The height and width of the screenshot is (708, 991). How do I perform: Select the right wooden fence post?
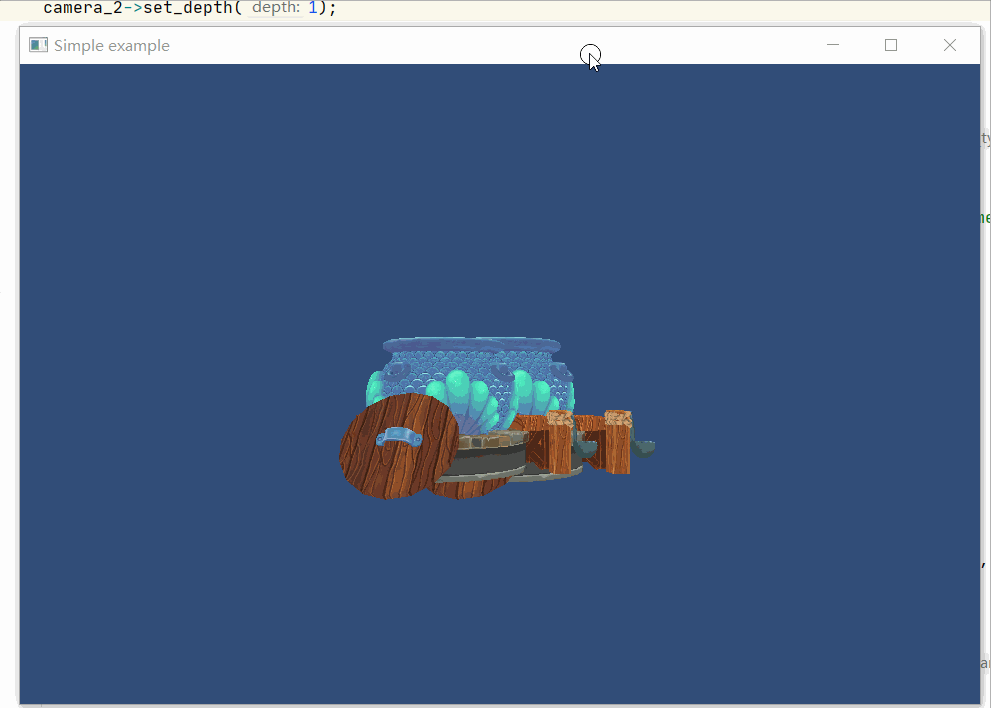617,442
